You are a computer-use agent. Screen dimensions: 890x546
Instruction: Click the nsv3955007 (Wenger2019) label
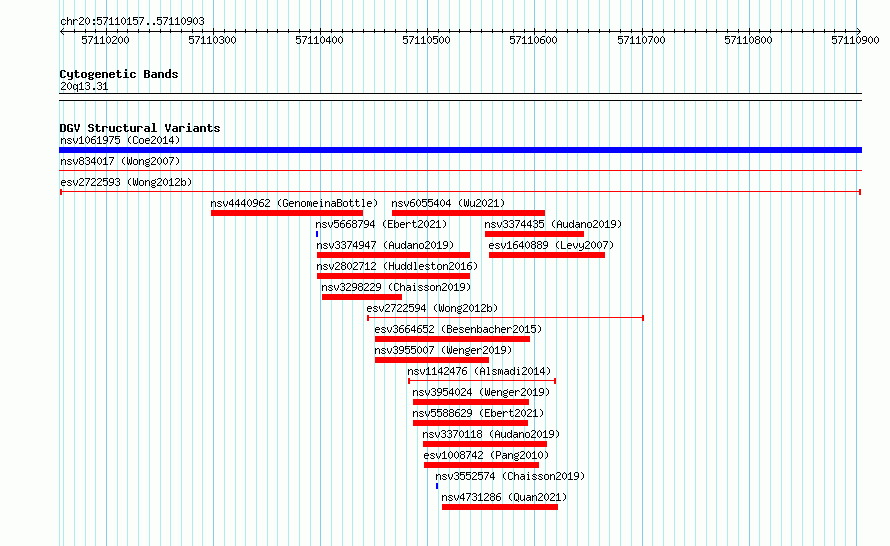click(443, 350)
